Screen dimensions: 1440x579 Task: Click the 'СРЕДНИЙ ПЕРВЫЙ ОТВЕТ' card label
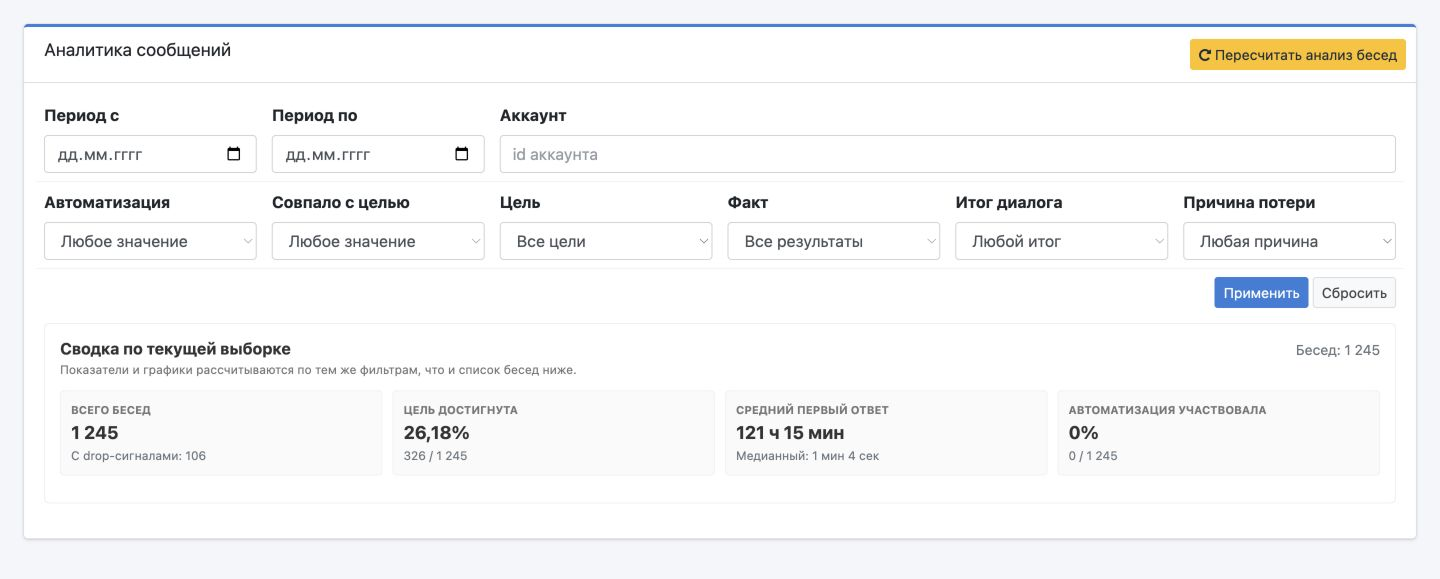(x=812, y=410)
